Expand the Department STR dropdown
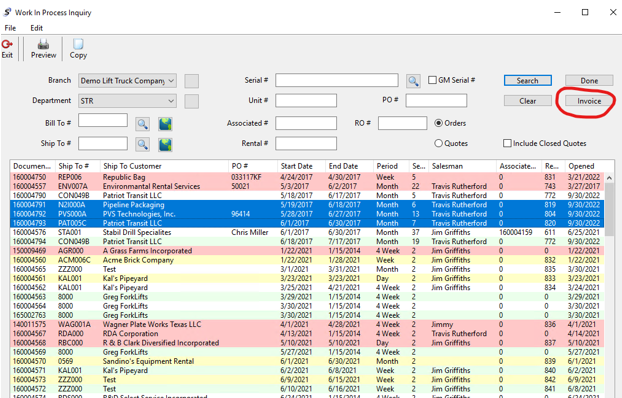Screen dimensions: 622x398 pyautogui.click(x=171, y=101)
